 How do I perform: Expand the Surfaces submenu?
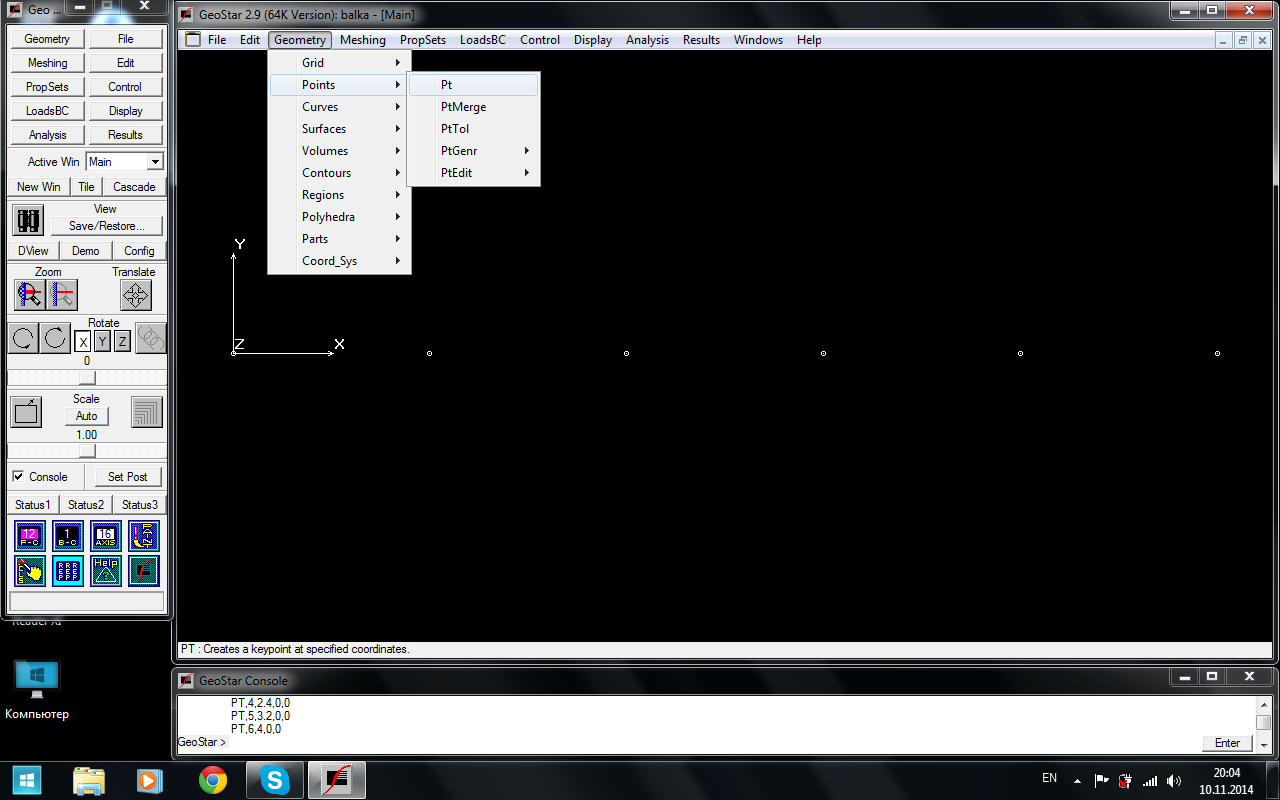tap(339, 129)
